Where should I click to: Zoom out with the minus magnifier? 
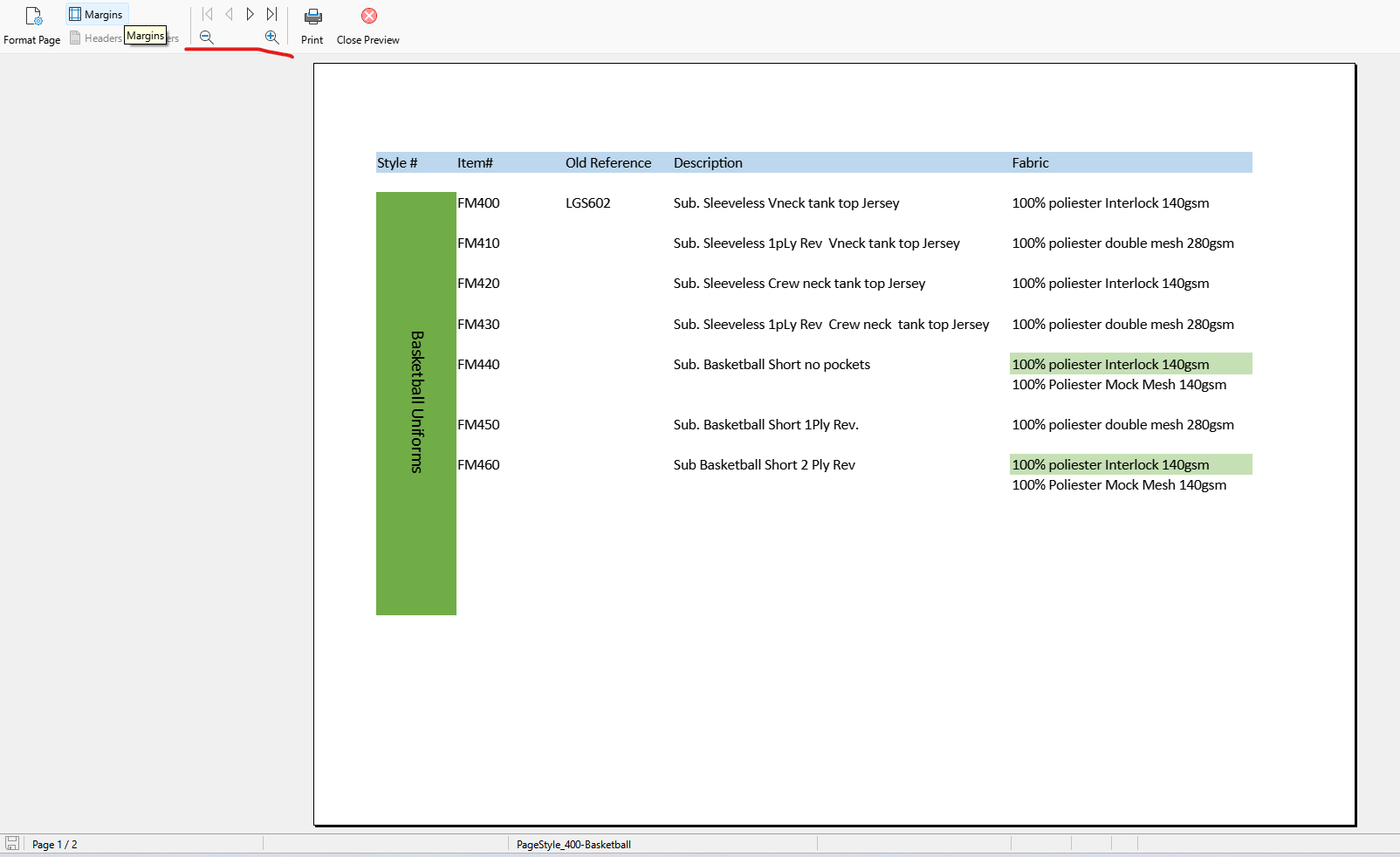click(207, 37)
